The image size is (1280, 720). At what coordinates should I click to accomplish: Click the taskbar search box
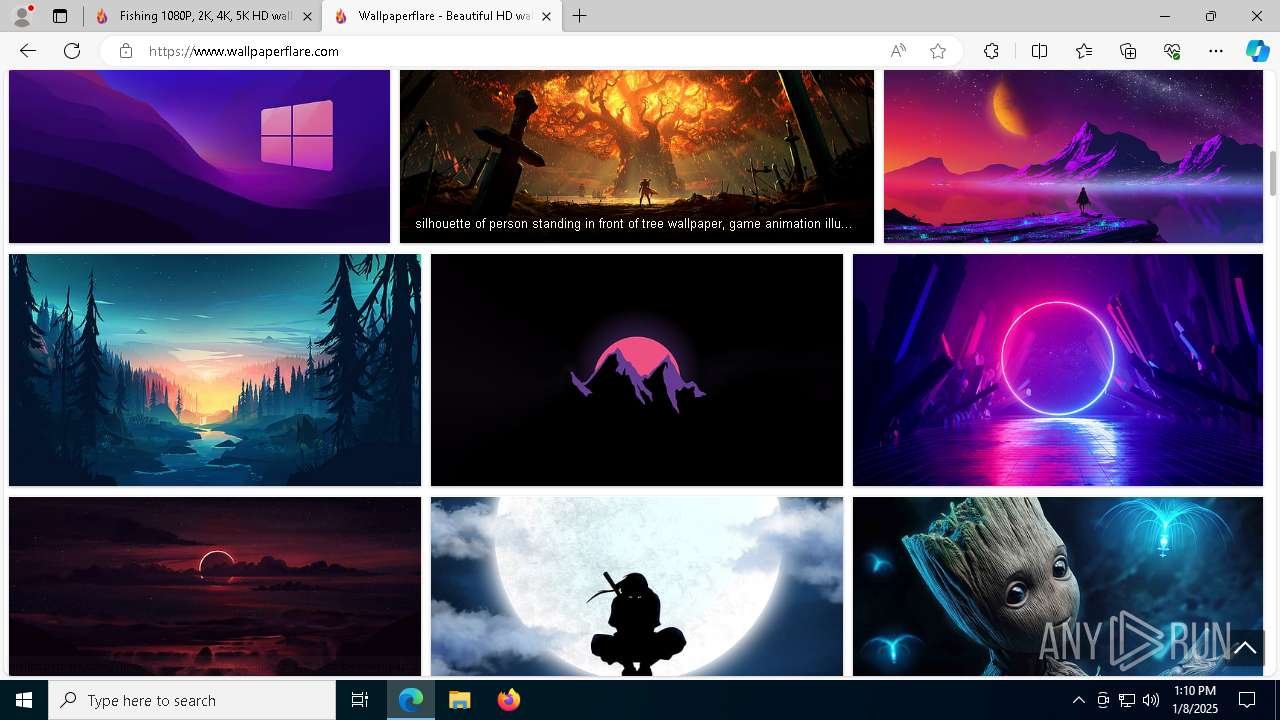[x=192, y=700]
